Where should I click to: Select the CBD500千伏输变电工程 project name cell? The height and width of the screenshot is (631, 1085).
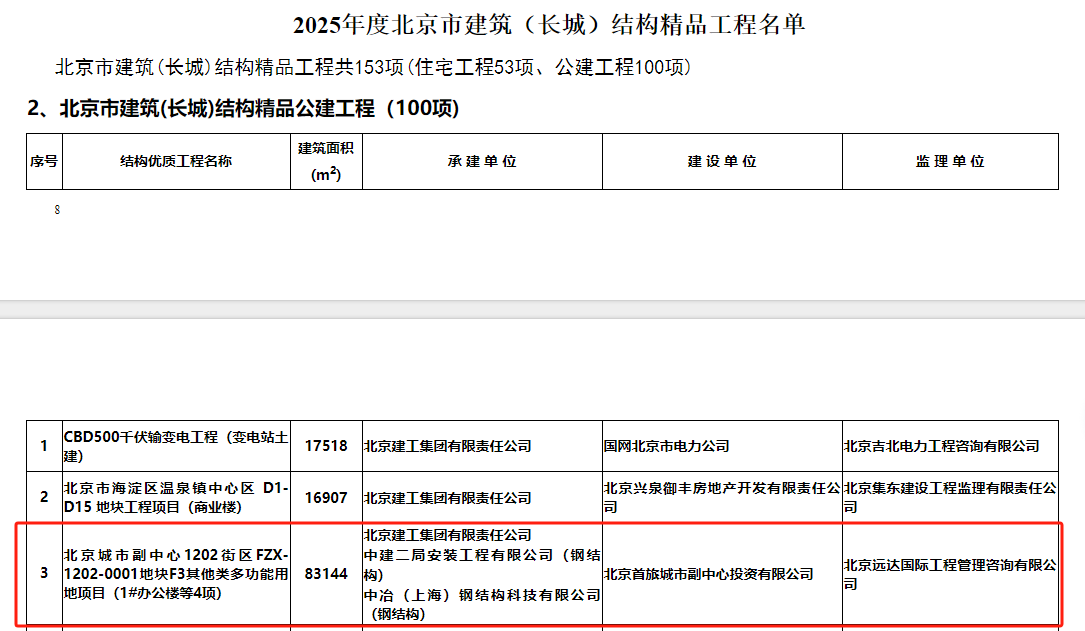click(176, 446)
